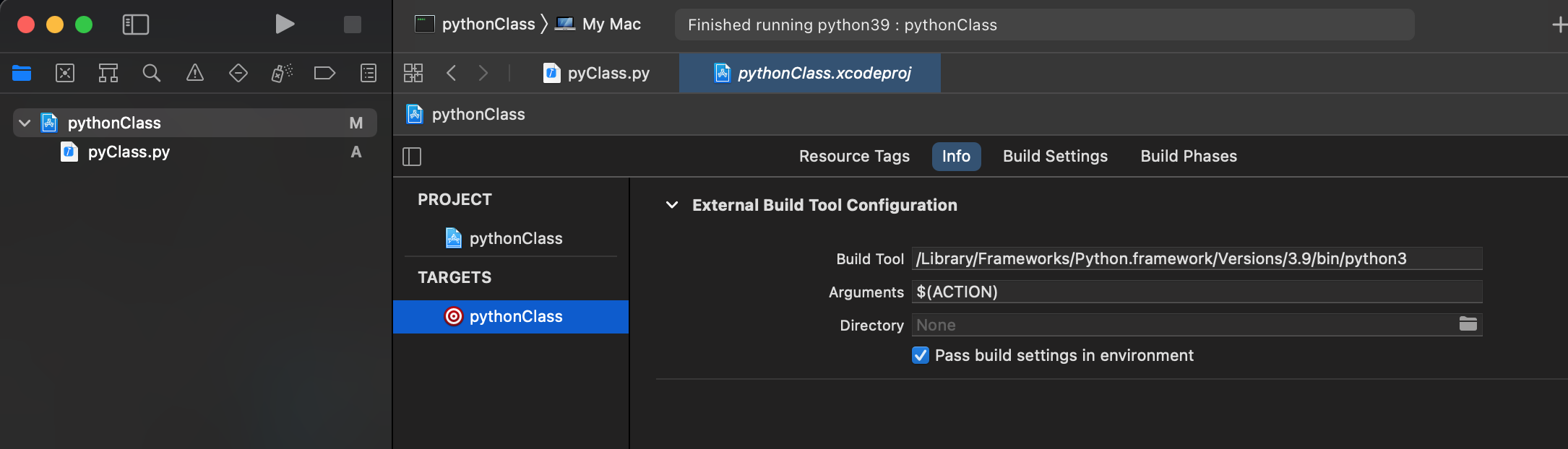Screen dimensions: 1568x449
Task: Click the M status badge
Action: (356, 123)
